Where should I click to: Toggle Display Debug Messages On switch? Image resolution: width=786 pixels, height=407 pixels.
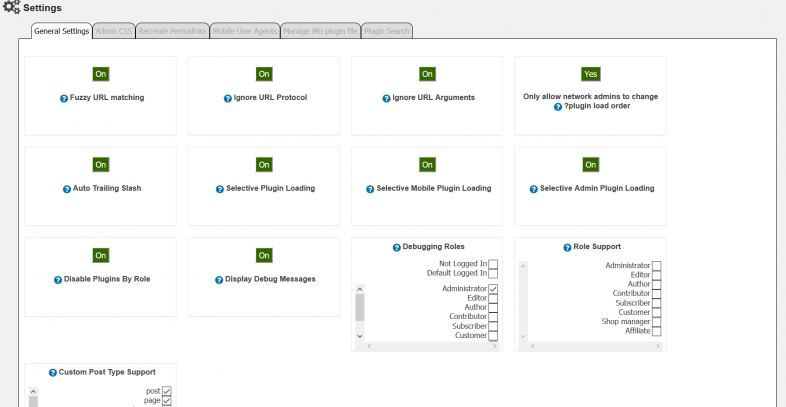[x=264, y=256]
